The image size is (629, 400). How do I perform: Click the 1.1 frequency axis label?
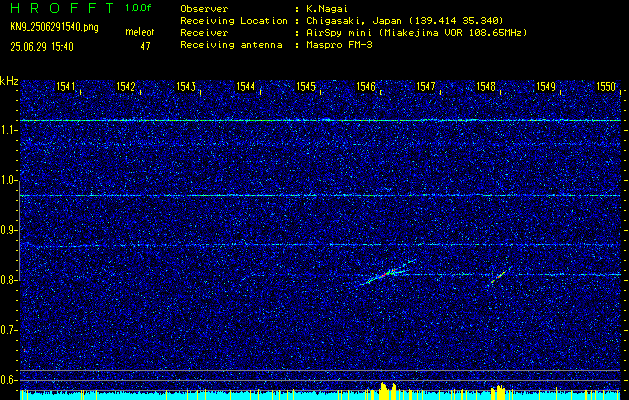(x=7, y=130)
